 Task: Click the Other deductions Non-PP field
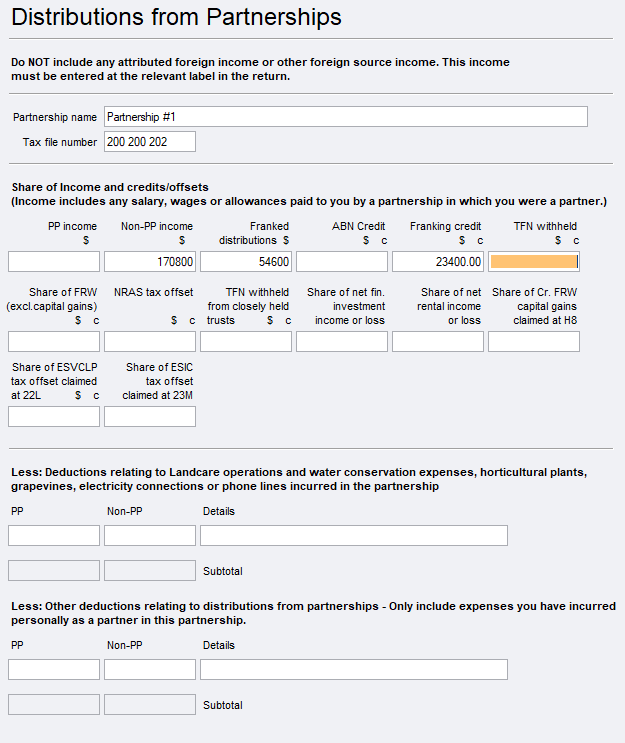coord(150,670)
